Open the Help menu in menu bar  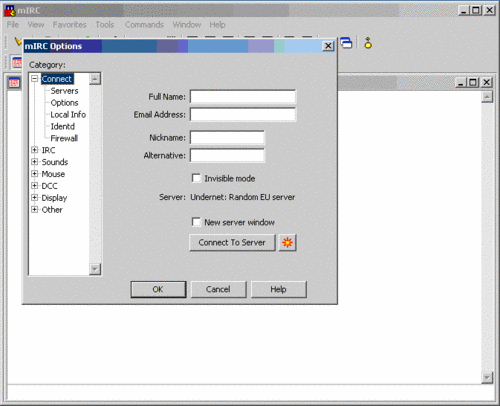(217, 25)
